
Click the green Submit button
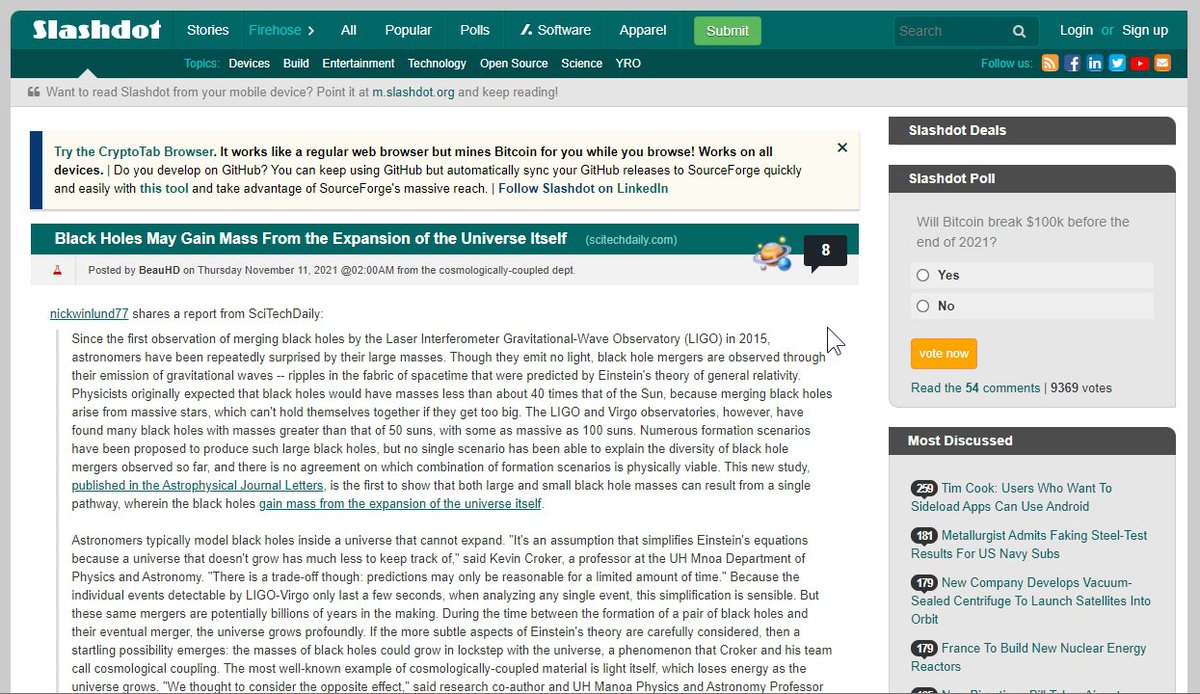tap(727, 31)
